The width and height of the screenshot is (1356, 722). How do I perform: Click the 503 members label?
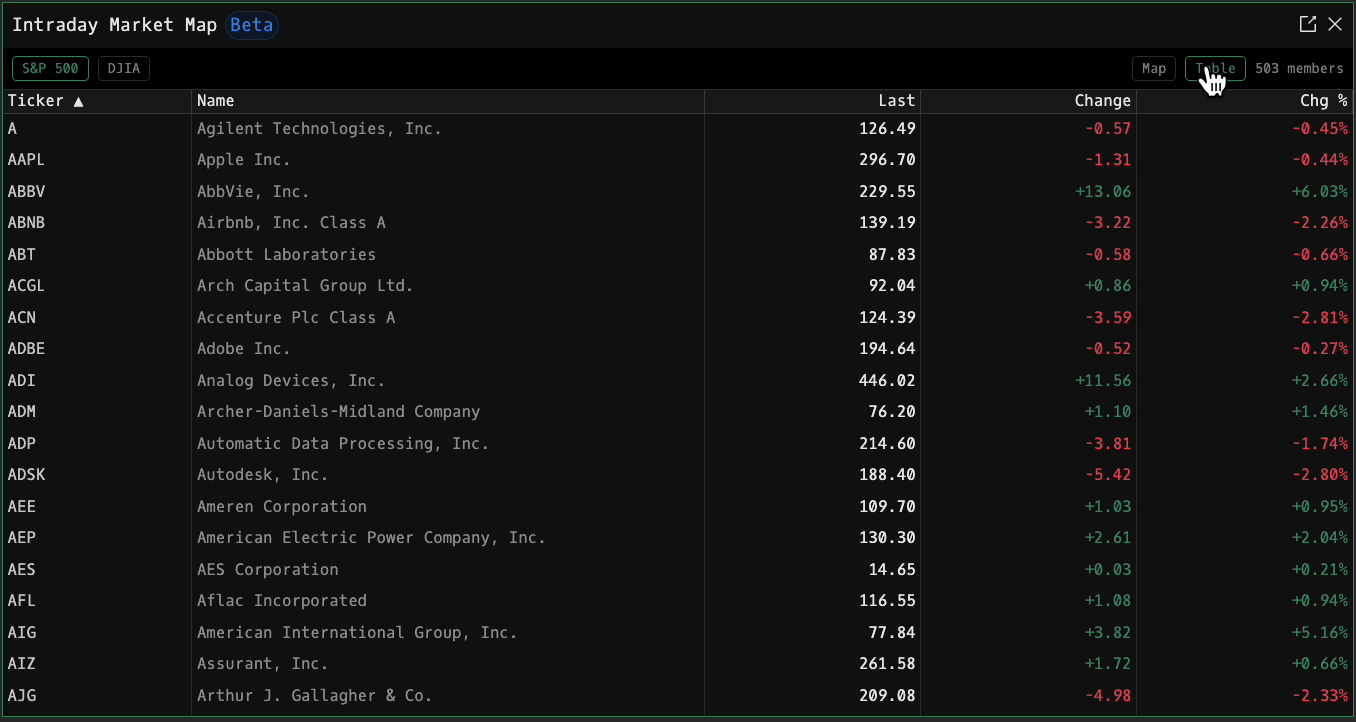[x=1299, y=69]
